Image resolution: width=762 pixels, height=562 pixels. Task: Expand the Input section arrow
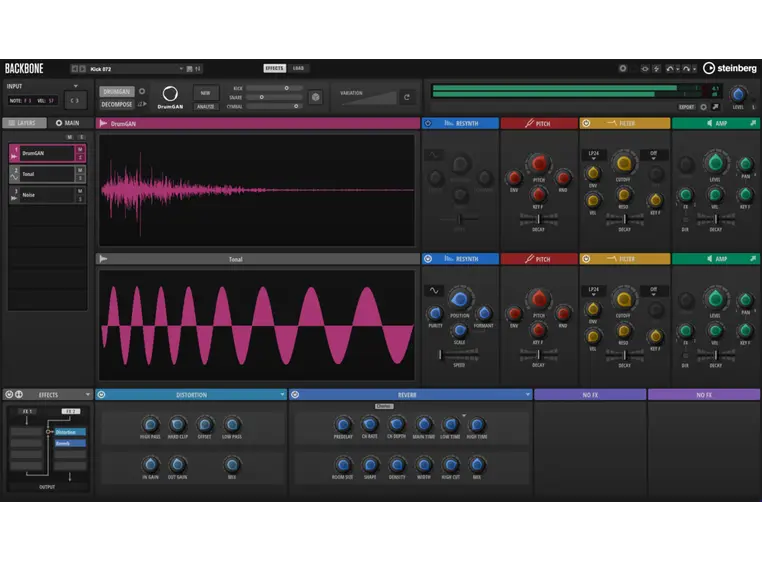(76, 86)
